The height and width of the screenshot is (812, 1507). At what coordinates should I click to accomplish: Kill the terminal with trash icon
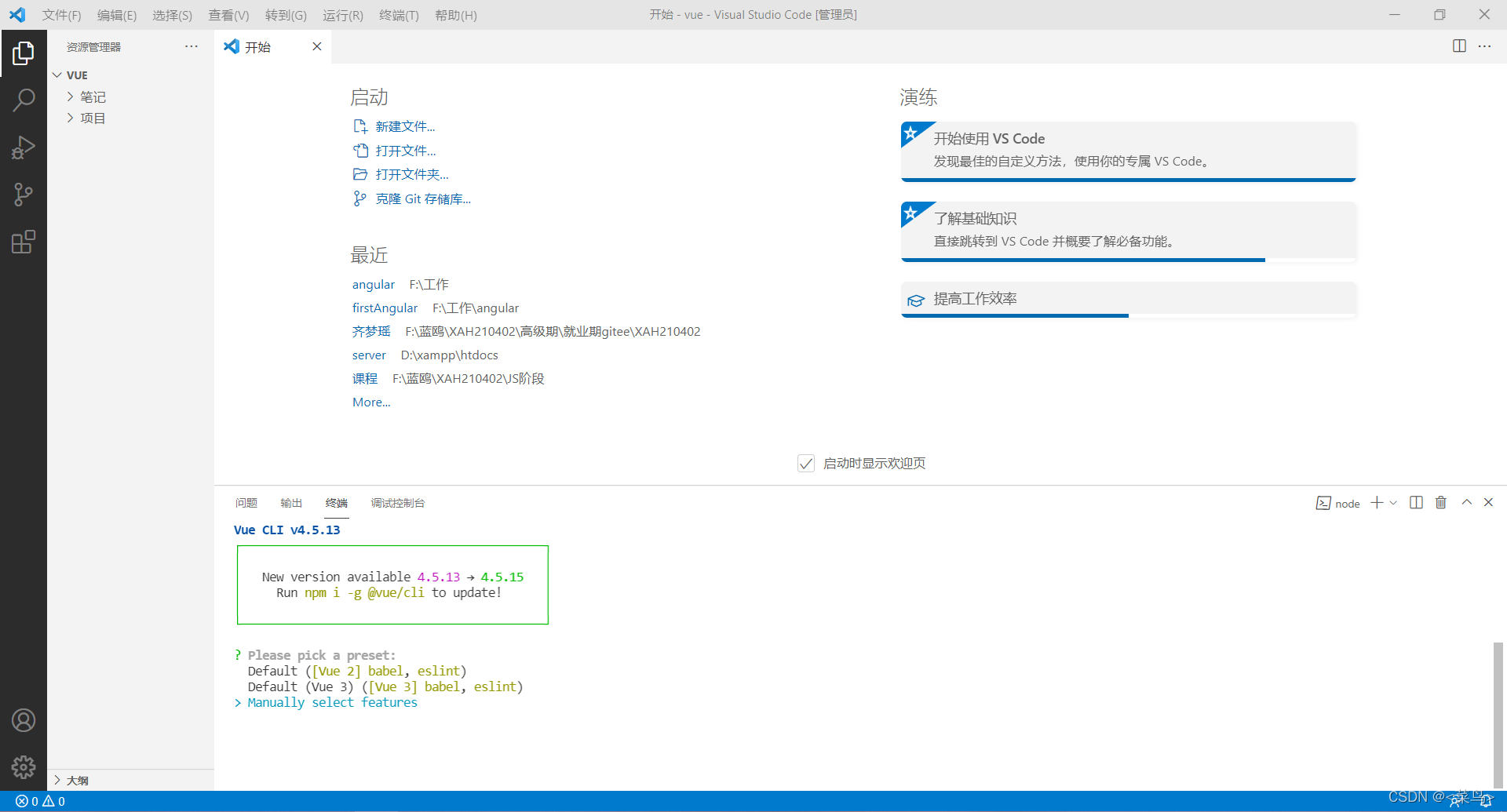click(x=1441, y=503)
